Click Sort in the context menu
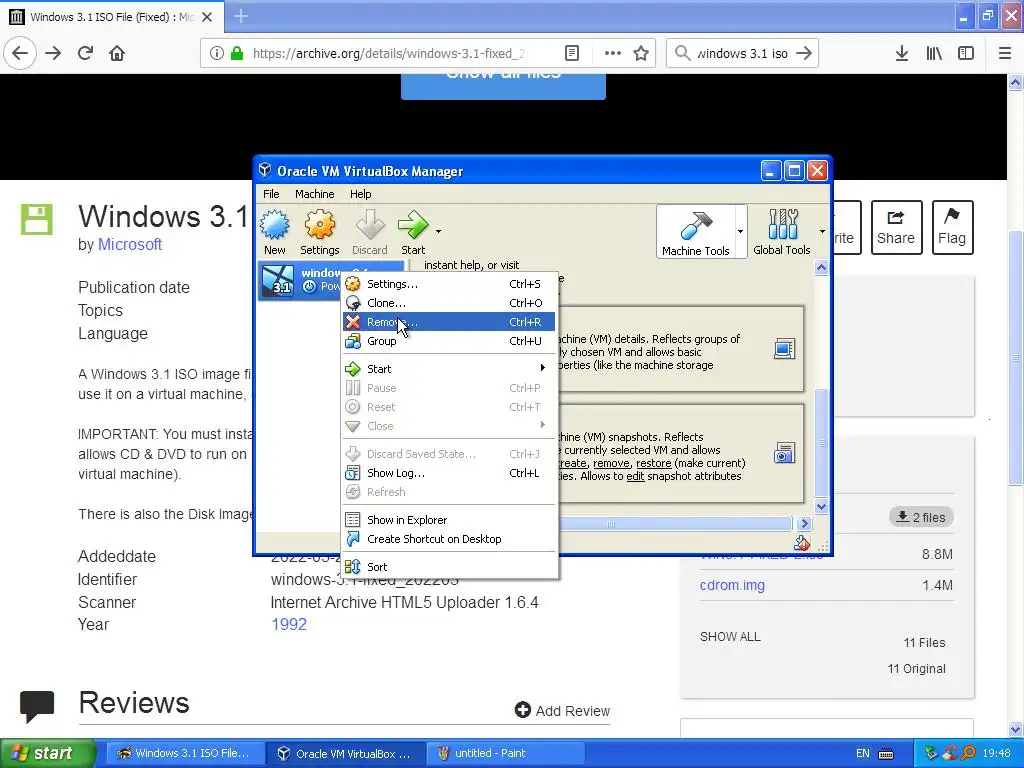Image resolution: width=1024 pixels, height=768 pixels. (449, 567)
